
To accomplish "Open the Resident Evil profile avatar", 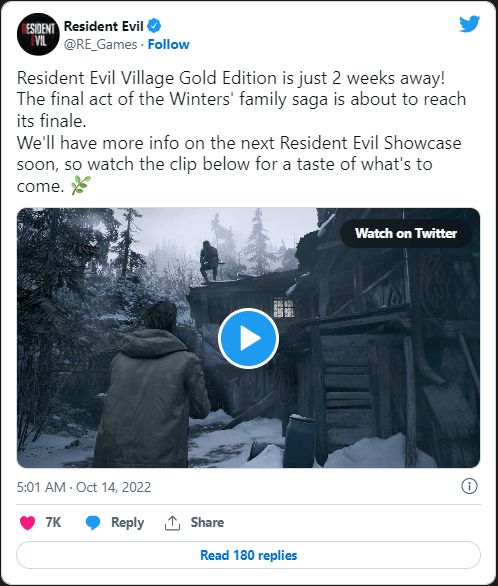I will coord(38,34).
